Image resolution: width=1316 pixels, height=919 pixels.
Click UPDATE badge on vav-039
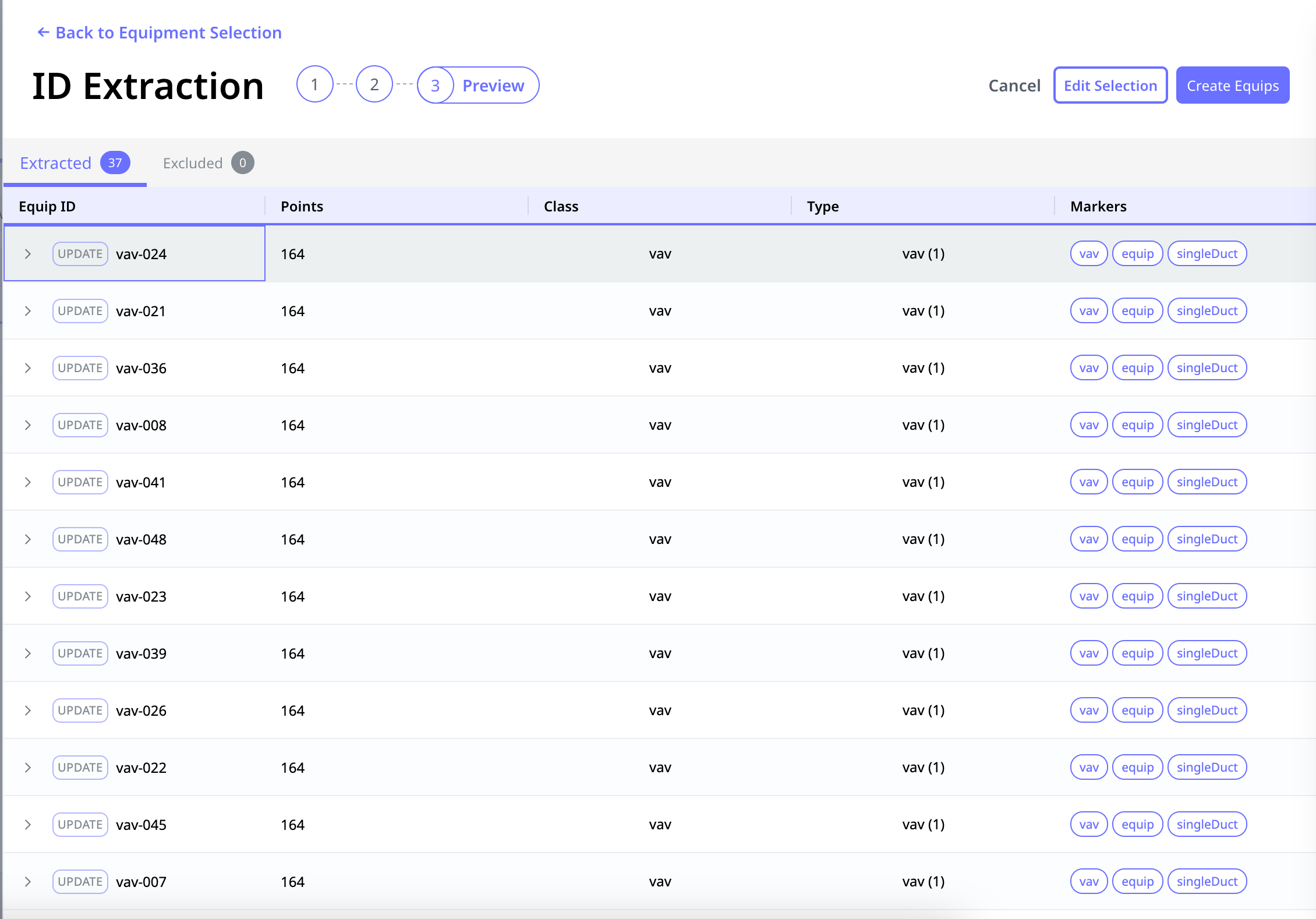tap(80, 653)
